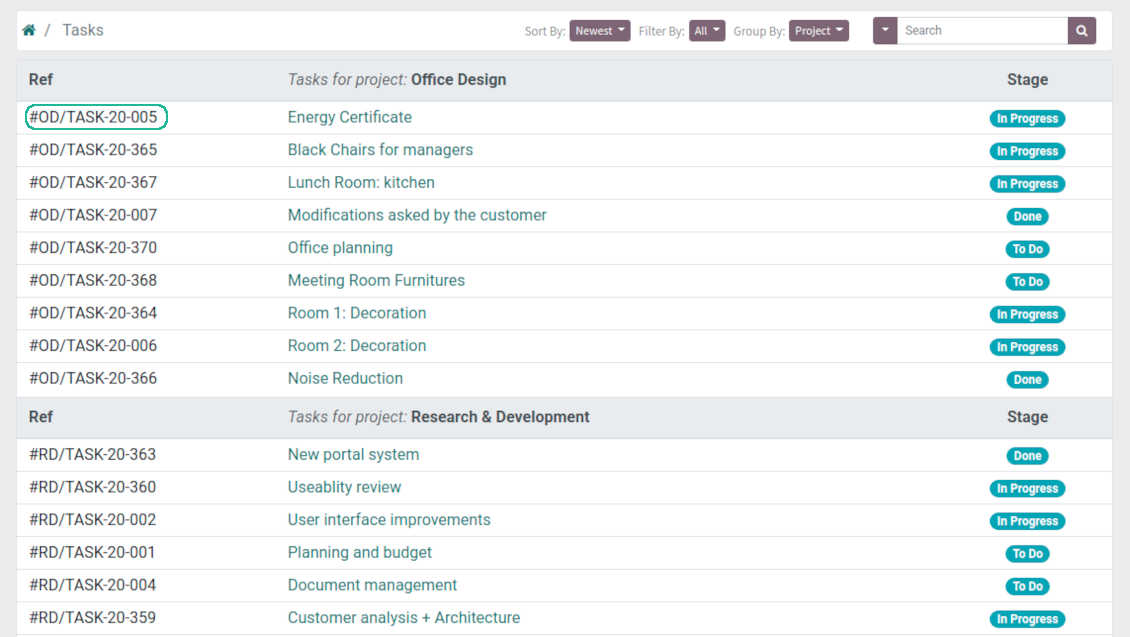Viewport: 1130px width, 637px height.
Task: Click the Office planning task link
Action: click(x=340, y=248)
